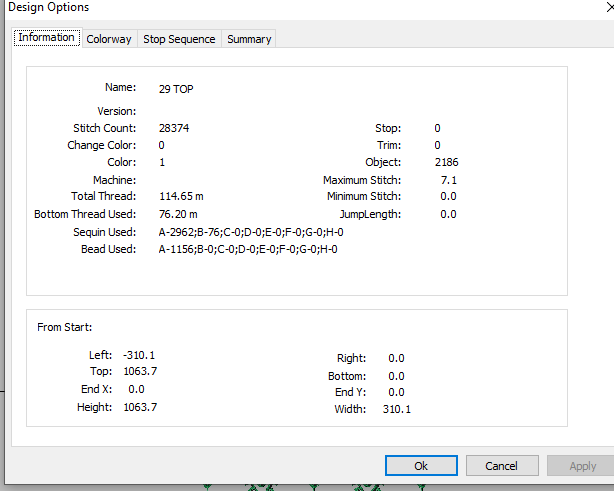
Task: Select Width value 310.1
Action: 397,409
